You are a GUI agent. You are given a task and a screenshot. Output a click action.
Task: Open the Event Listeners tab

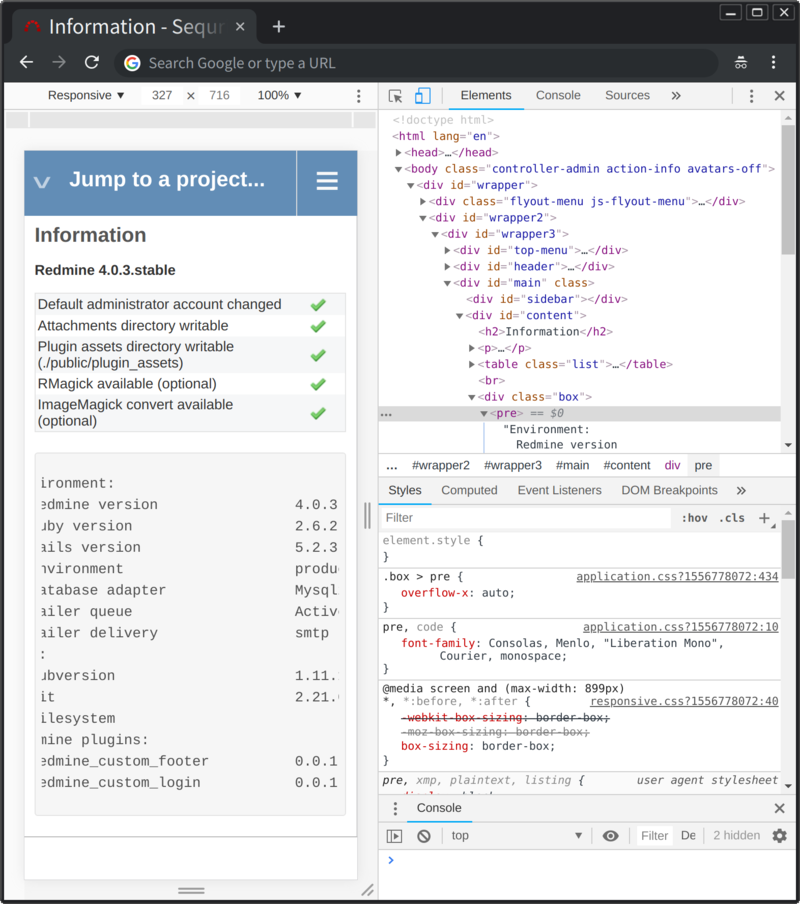pos(559,491)
